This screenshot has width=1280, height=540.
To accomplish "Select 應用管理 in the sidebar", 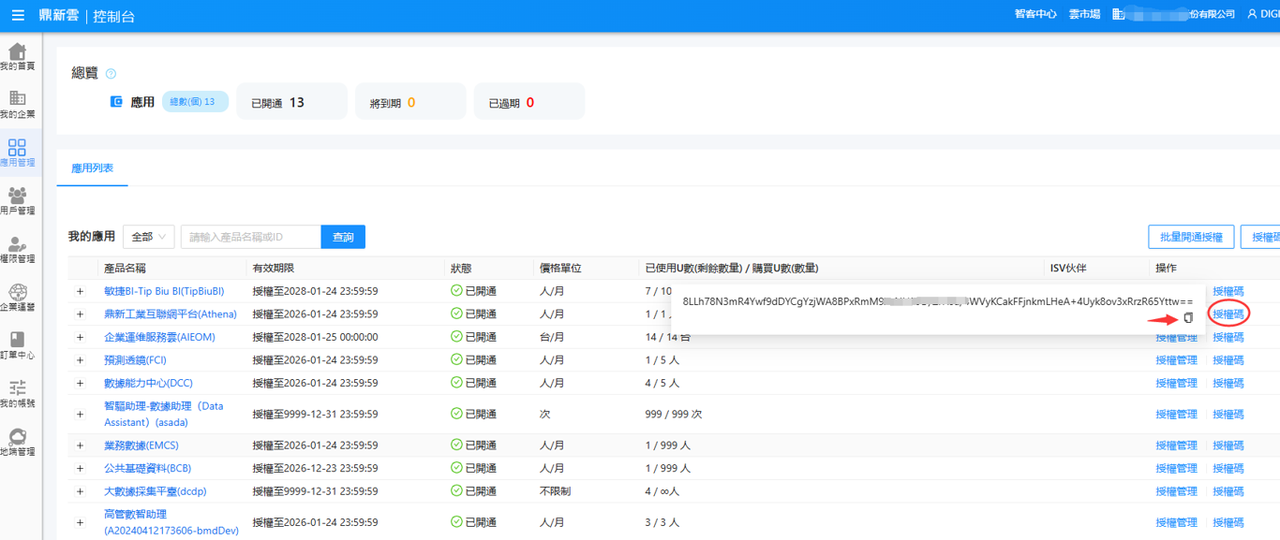I will 17,153.
